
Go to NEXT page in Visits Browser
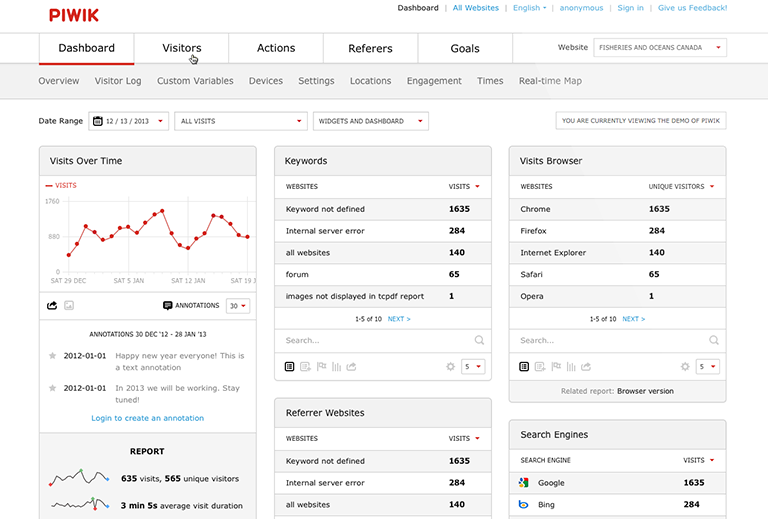click(634, 319)
